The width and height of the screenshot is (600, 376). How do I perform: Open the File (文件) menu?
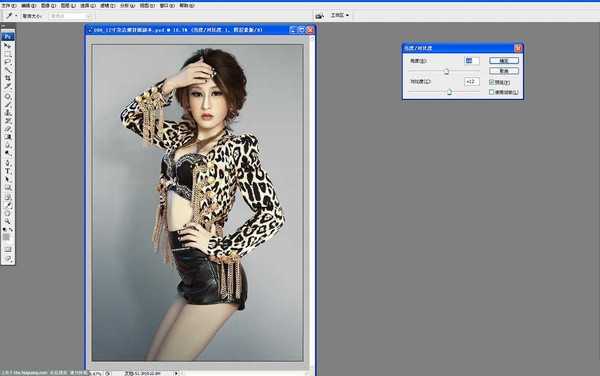pyautogui.click(x=9, y=6)
